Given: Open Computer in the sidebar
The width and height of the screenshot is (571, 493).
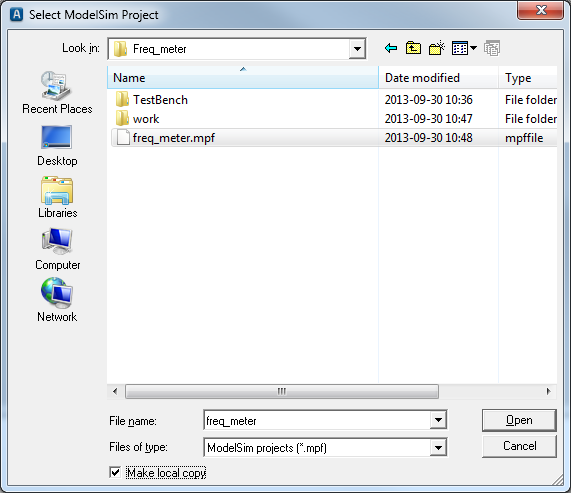Looking at the screenshot, I should click(x=58, y=249).
